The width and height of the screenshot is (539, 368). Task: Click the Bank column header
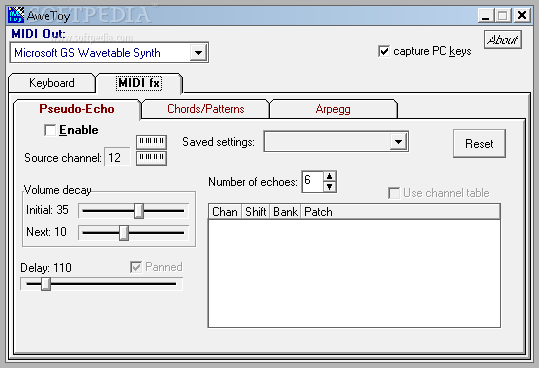[x=285, y=212]
